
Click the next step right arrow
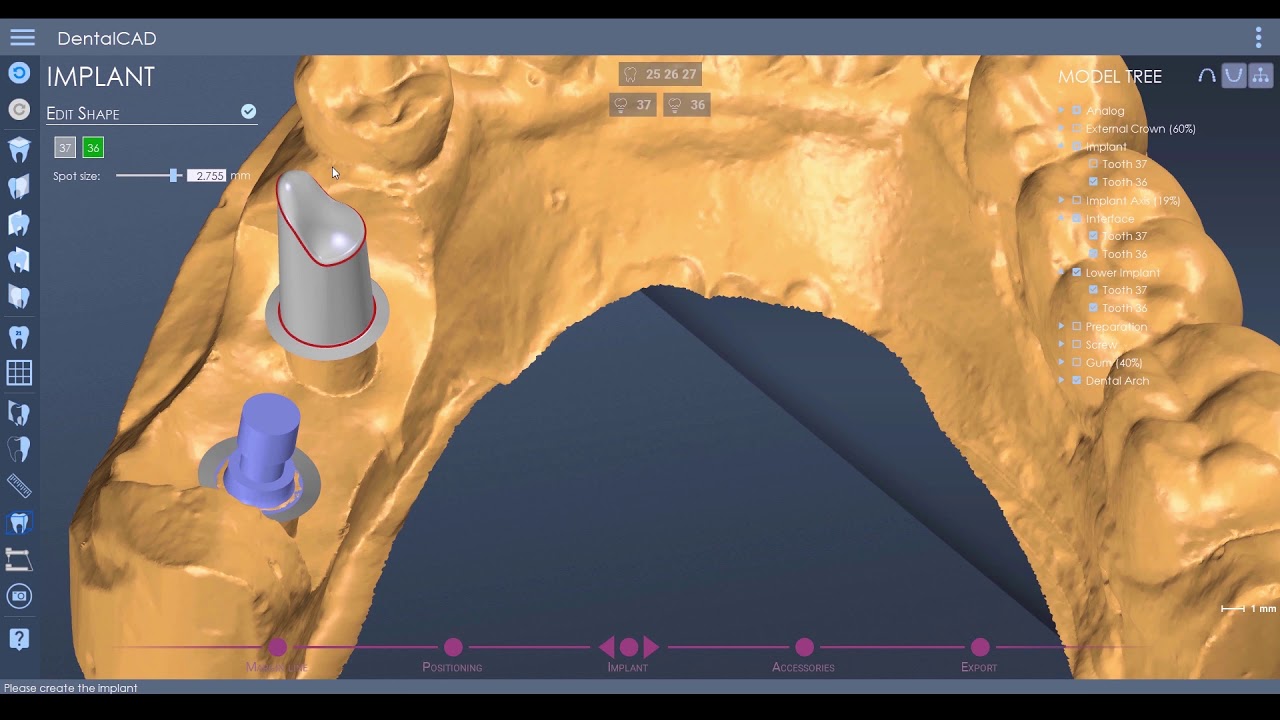(651, 648)
